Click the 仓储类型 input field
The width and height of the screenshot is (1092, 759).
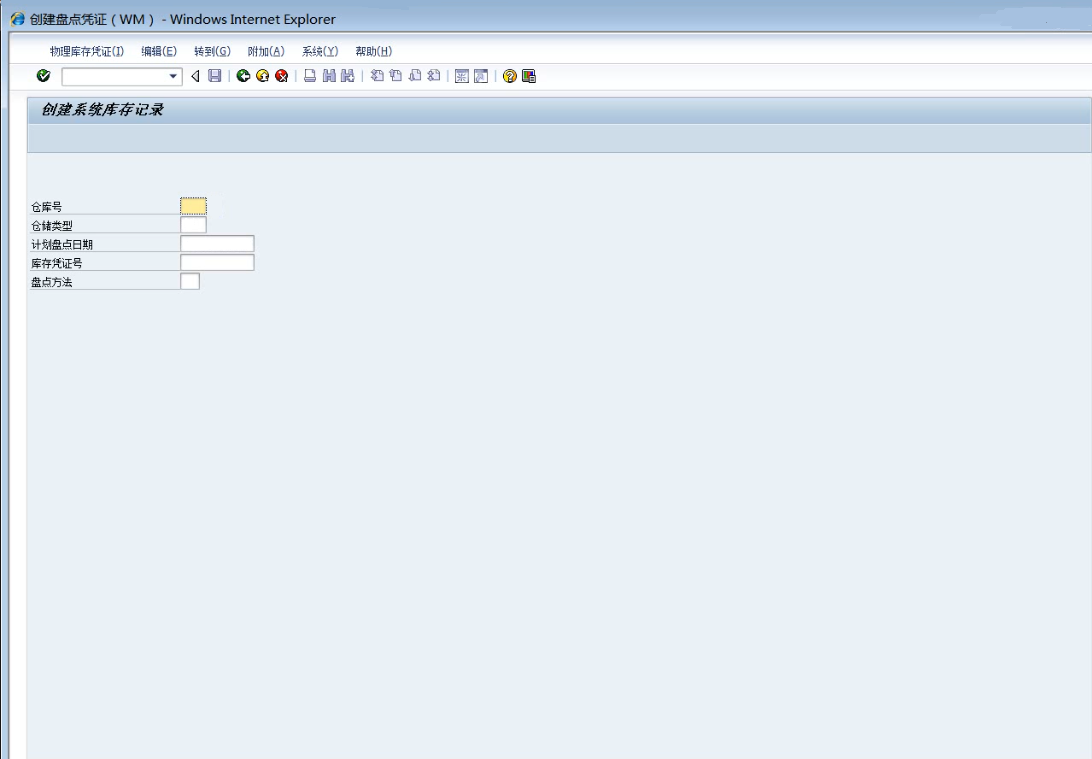(x=193, y=225)
